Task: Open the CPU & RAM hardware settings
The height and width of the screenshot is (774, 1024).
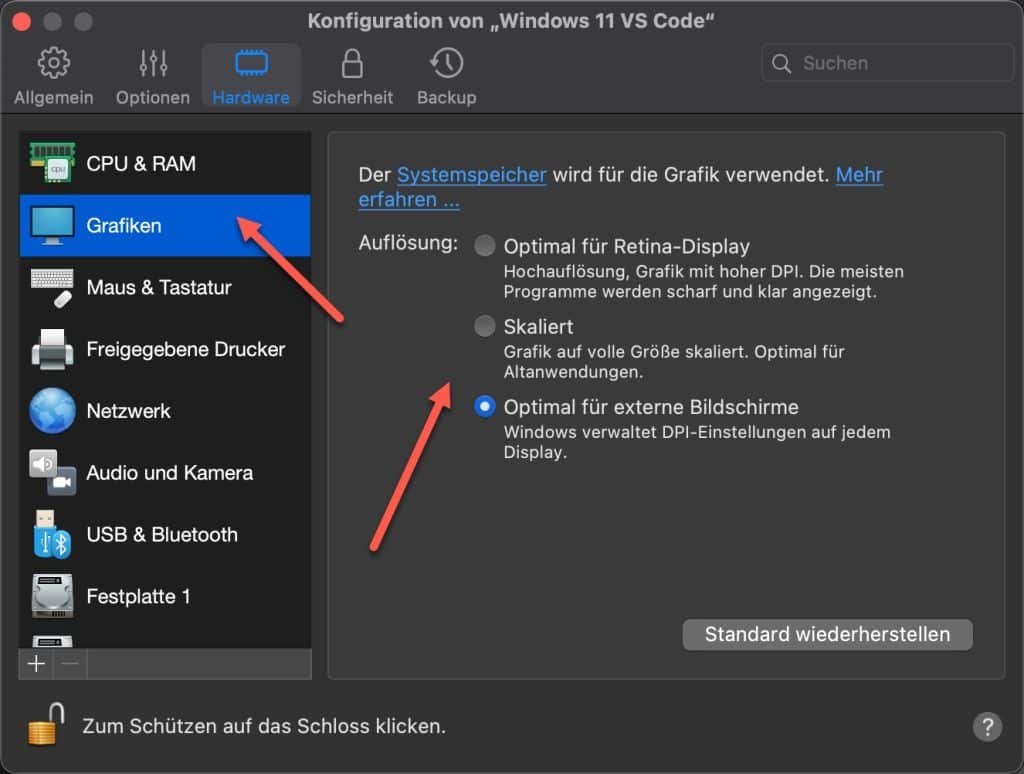Action: (140, 163)
